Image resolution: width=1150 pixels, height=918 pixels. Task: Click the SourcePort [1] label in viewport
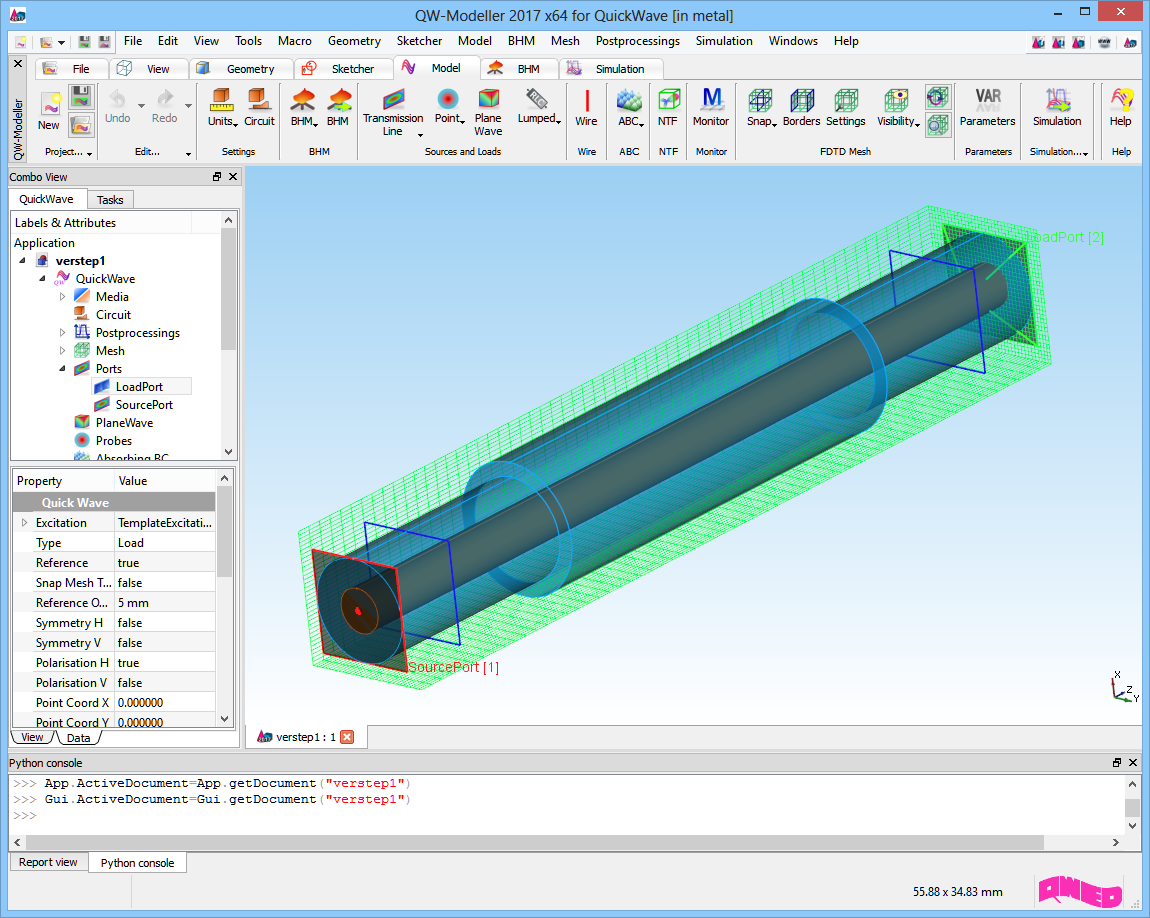click(453, 667)
